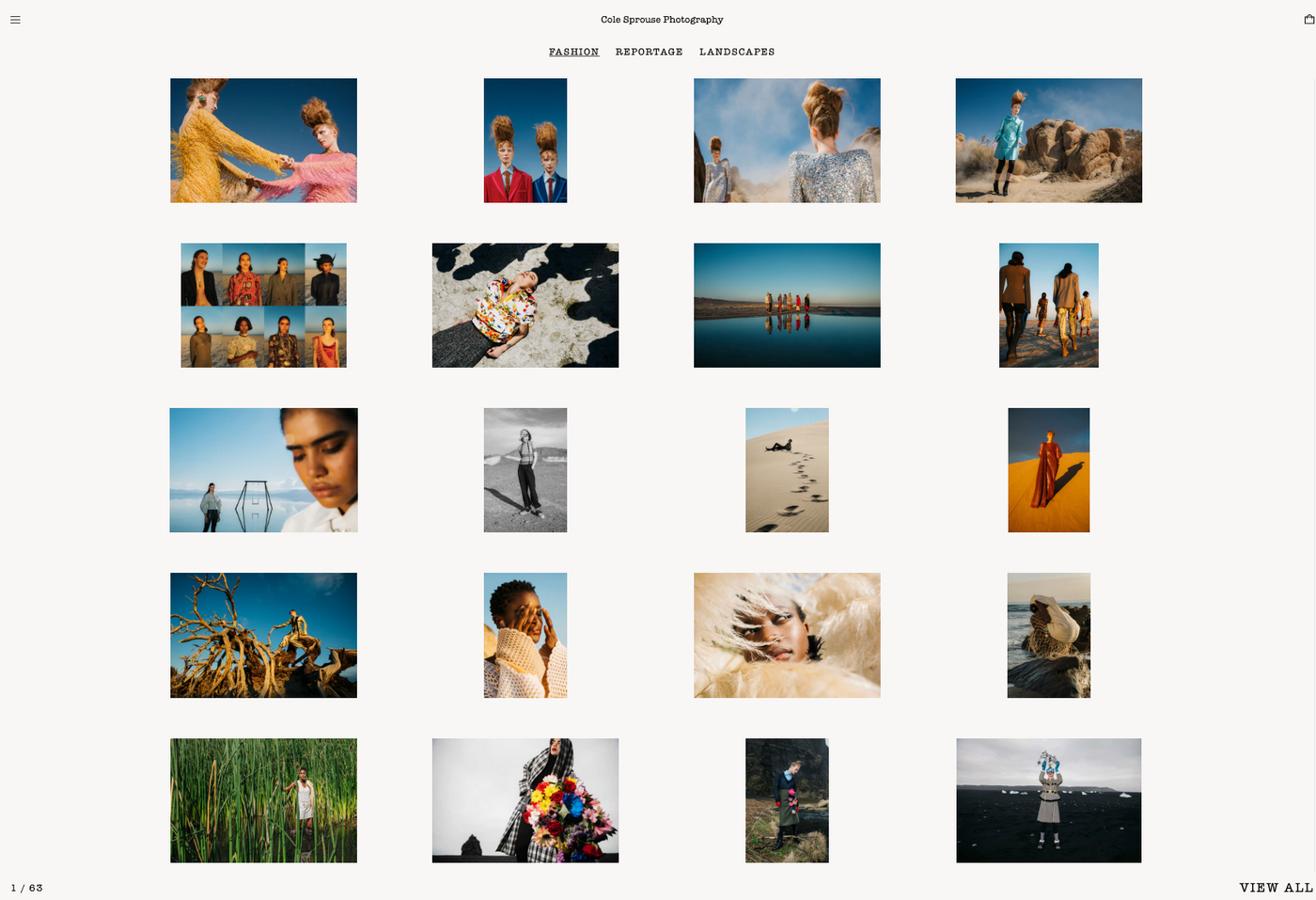Screen dimensions: 1316x900
Task: Open photo of group reflected in water
Action: pos(787,306)
